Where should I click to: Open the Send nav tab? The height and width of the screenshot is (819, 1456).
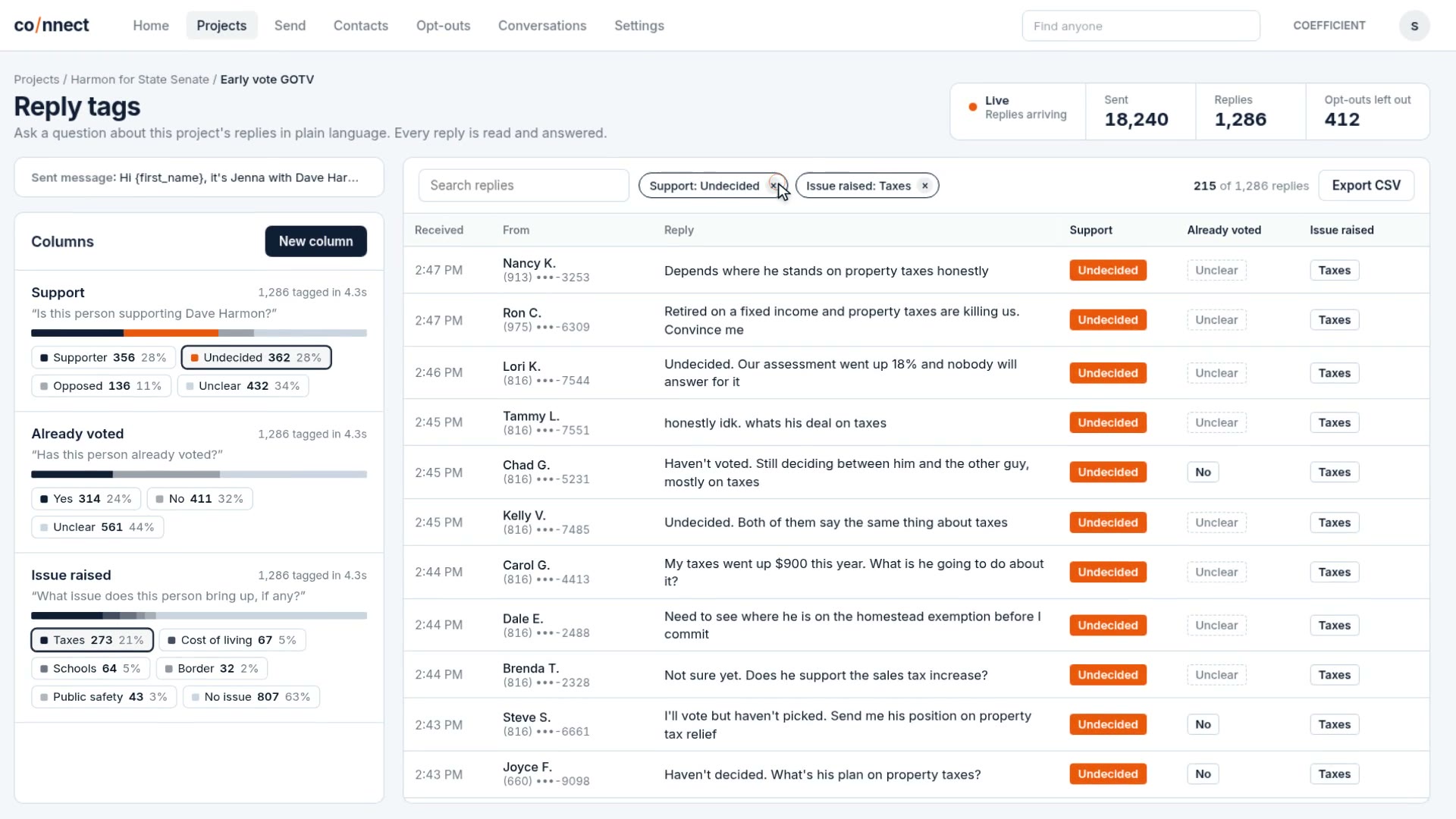(290, 26)
